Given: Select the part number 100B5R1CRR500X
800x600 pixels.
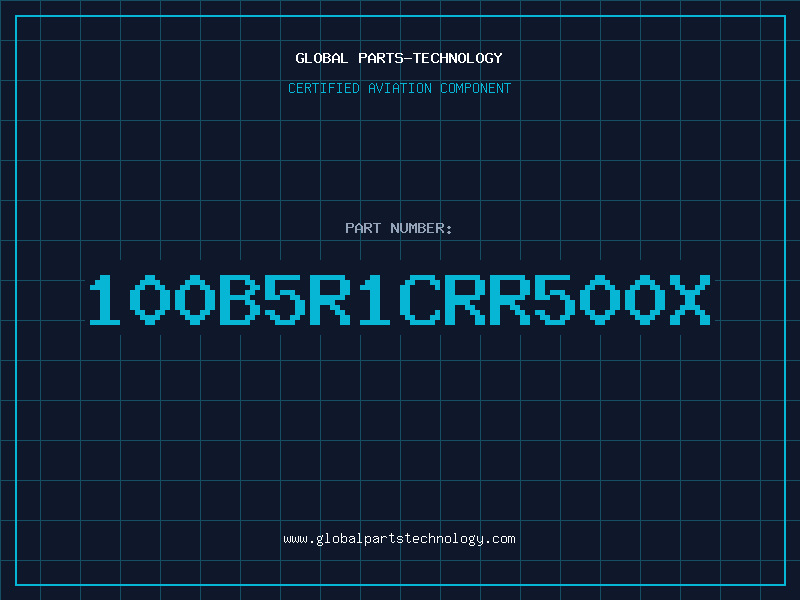Looking at the screenshot, I should pos(399,300).
